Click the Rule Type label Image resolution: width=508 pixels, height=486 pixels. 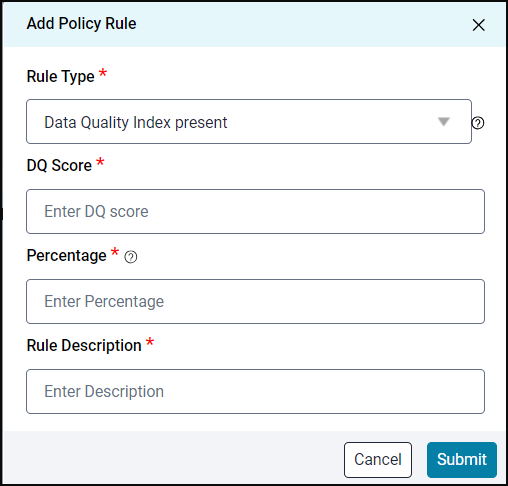click(61, 77)
